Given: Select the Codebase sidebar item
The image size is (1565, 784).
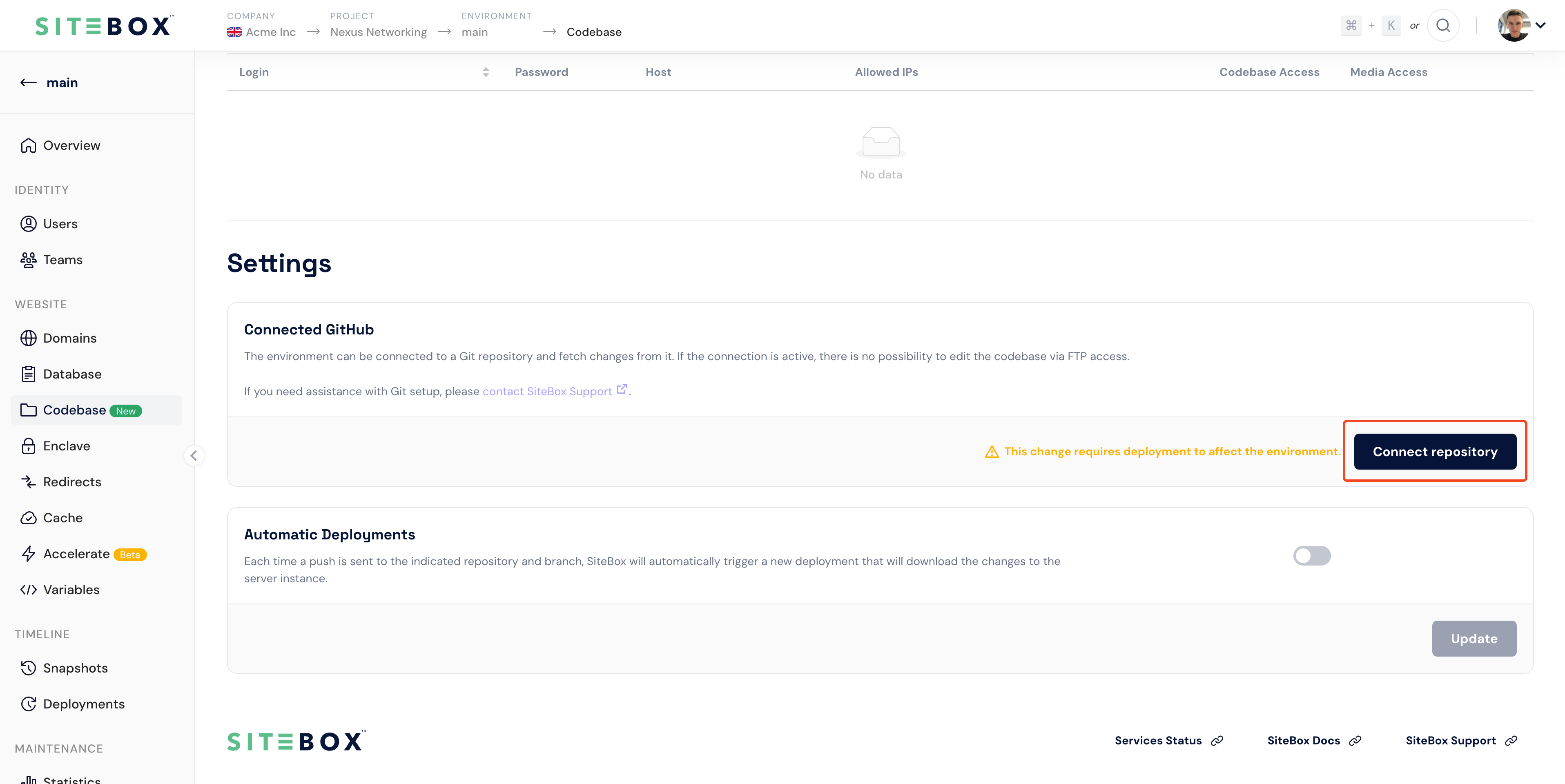Looking at the screenshot, I should 97,410.
